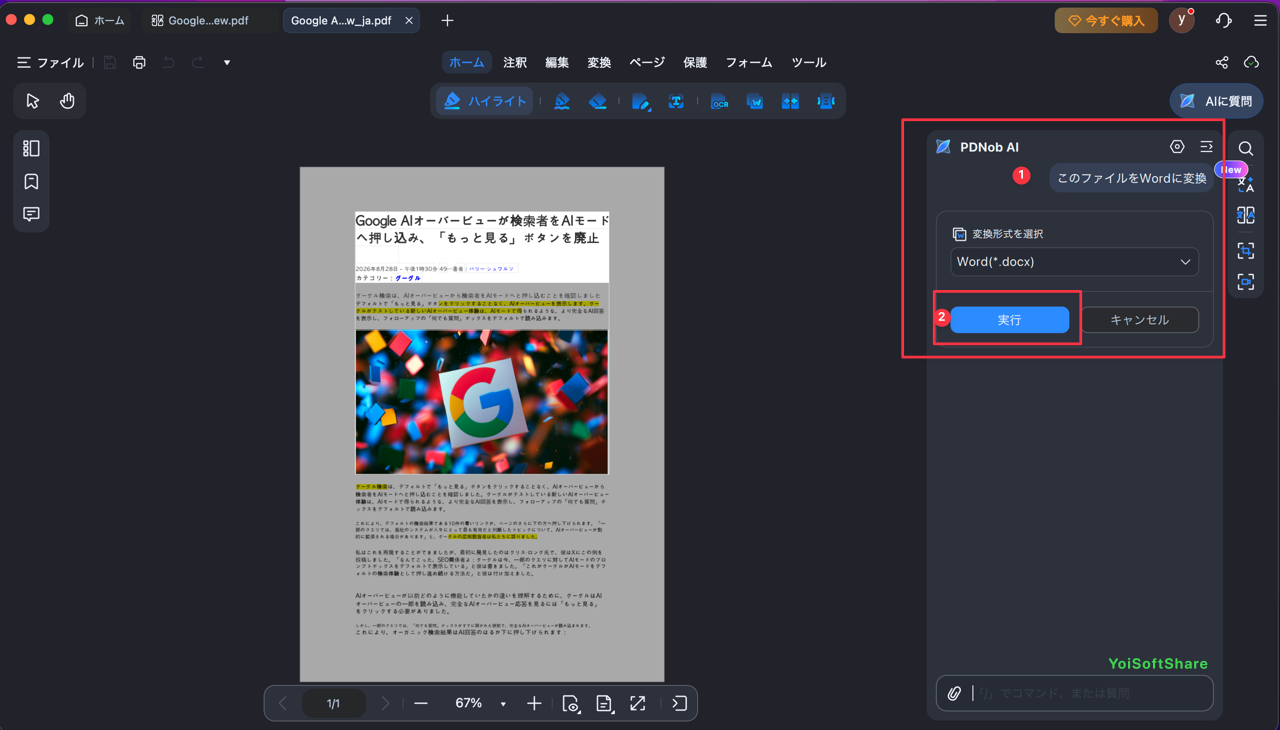
Task: Click the 今すぐ購入 button
Action: (x=1106, y=20)
